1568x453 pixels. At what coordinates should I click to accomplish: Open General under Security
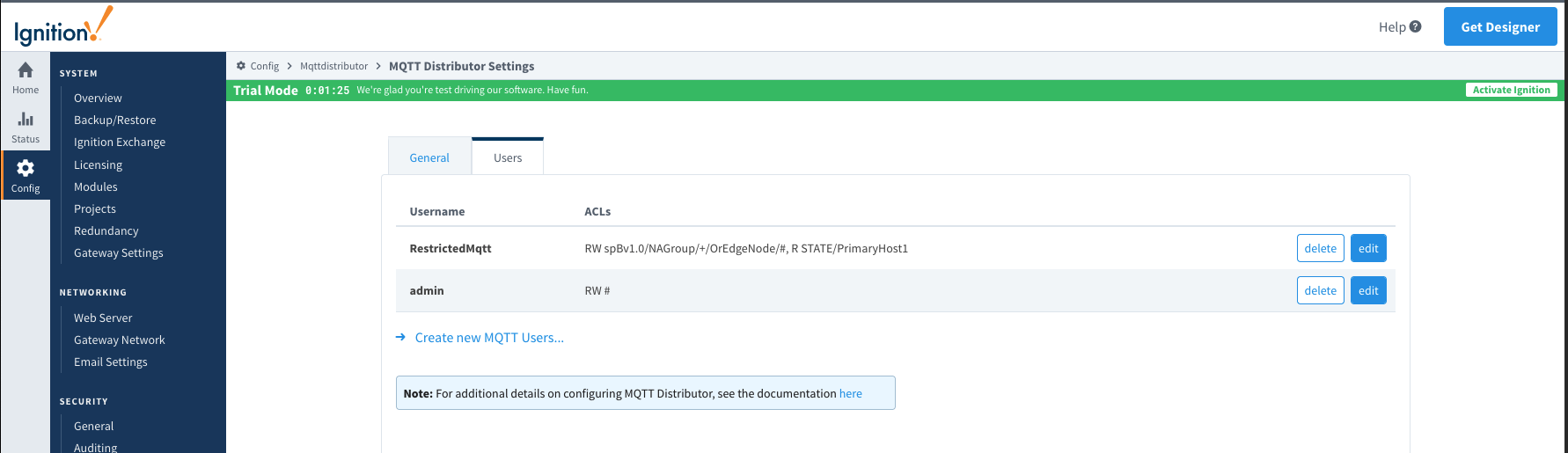[94, 426]
